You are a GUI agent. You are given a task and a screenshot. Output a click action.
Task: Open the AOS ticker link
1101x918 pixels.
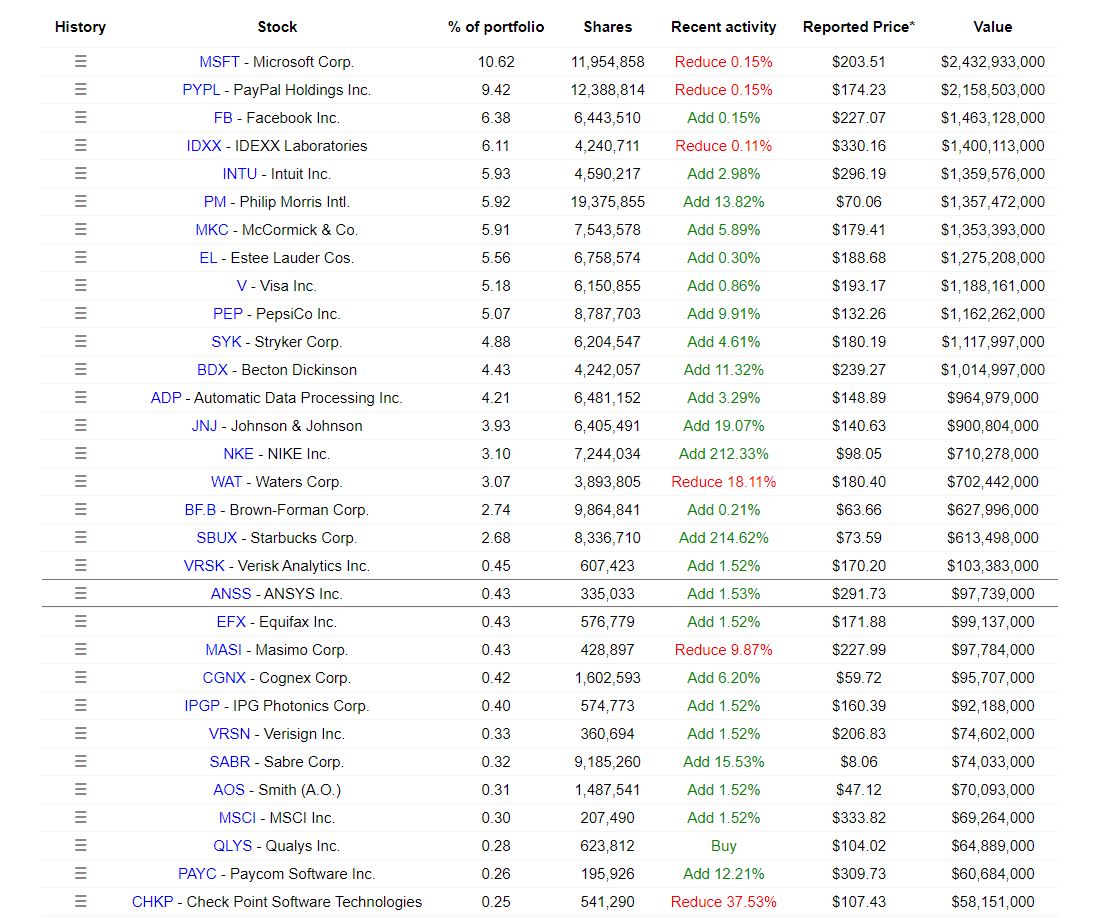[x=229, y=789]
